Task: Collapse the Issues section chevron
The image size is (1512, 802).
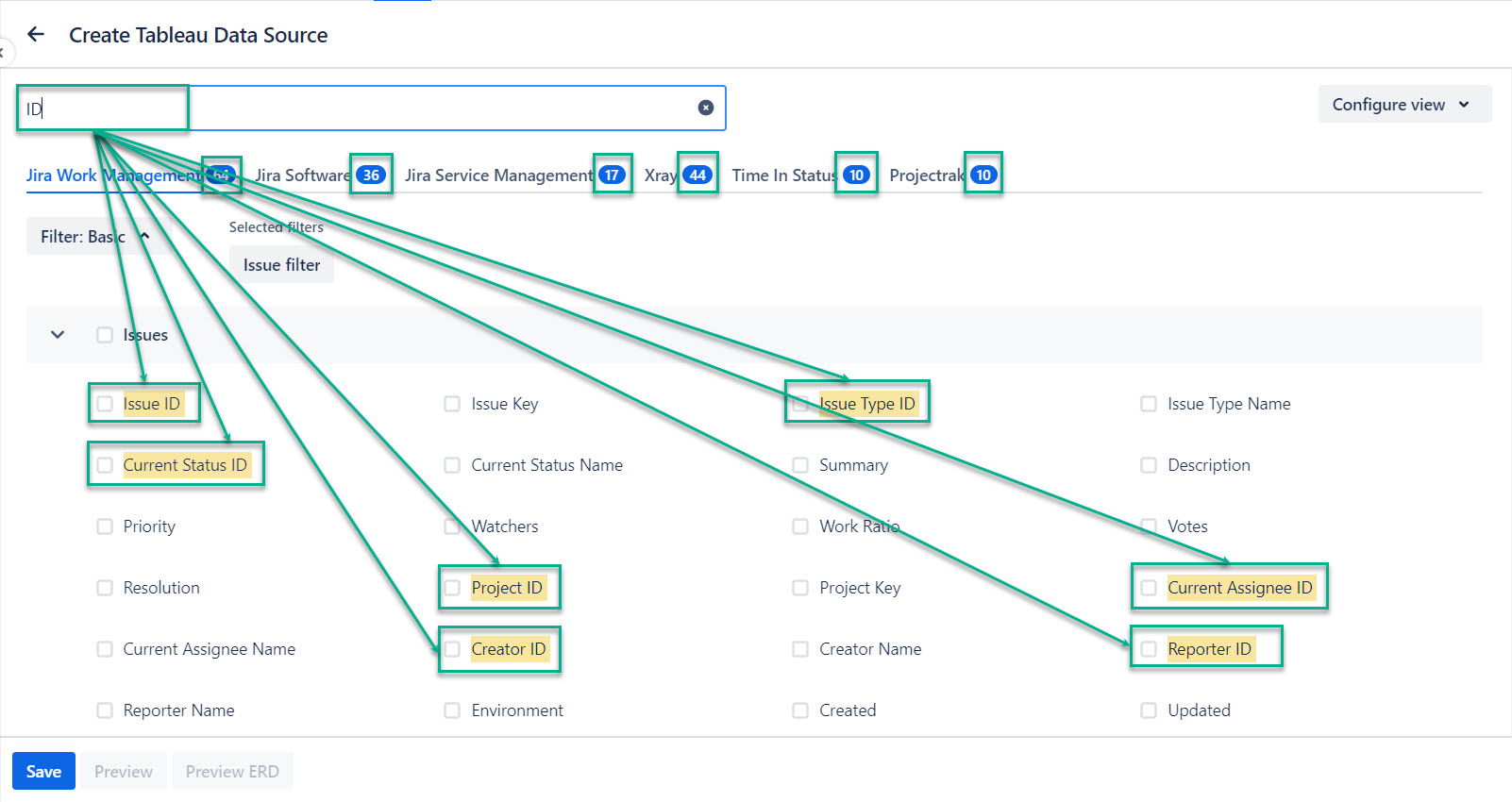Action: pyautogui.click(x=58, y=335)
